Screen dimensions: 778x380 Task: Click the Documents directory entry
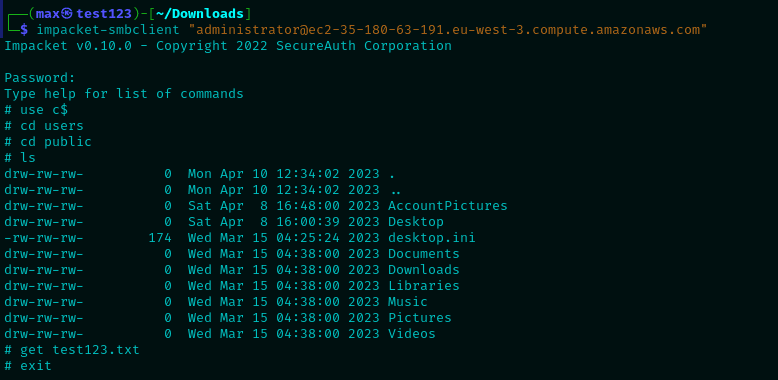click(x=424, y=253)
